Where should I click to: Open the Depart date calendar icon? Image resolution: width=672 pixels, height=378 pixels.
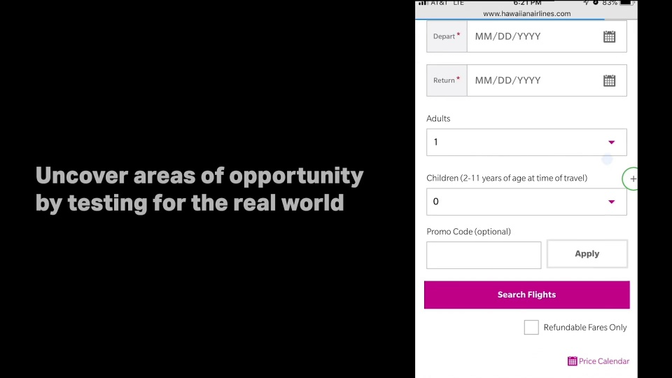coord(609,36)
